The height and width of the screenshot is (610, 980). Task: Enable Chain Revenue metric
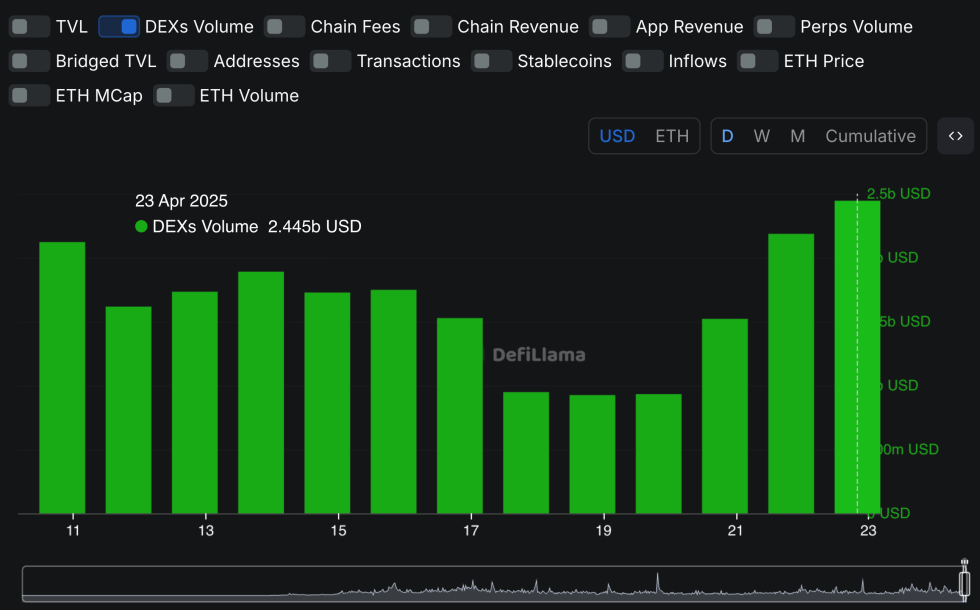431,26
